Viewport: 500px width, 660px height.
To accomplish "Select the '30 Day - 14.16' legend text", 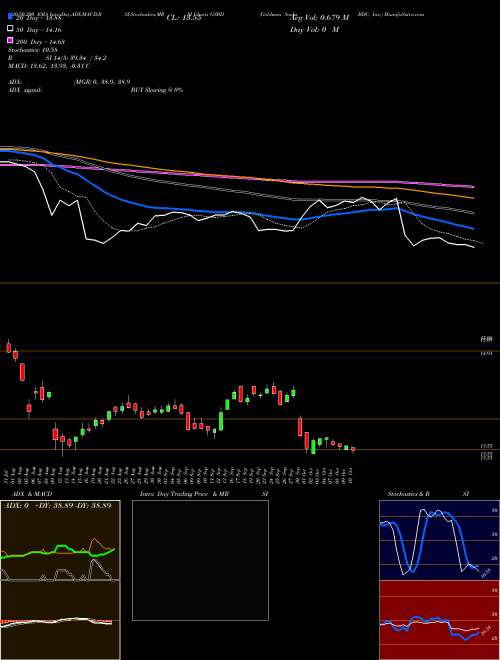I will 39,30.
